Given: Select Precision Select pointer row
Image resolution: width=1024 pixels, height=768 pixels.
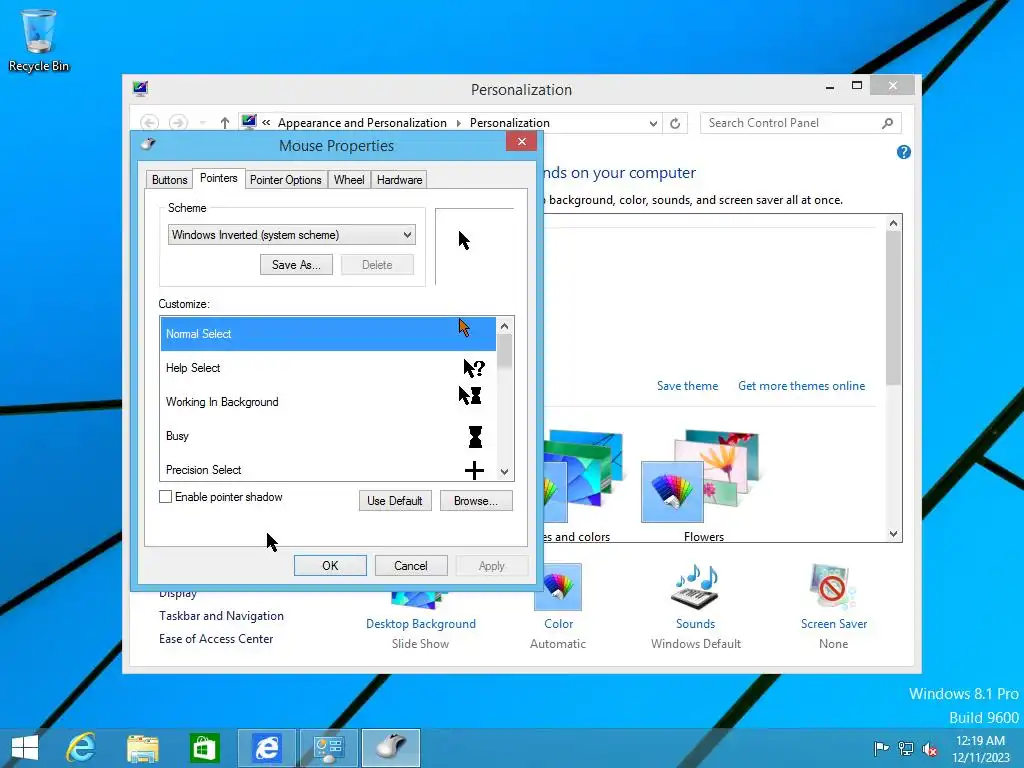Looking at the screenshot, I should point(328,468).
